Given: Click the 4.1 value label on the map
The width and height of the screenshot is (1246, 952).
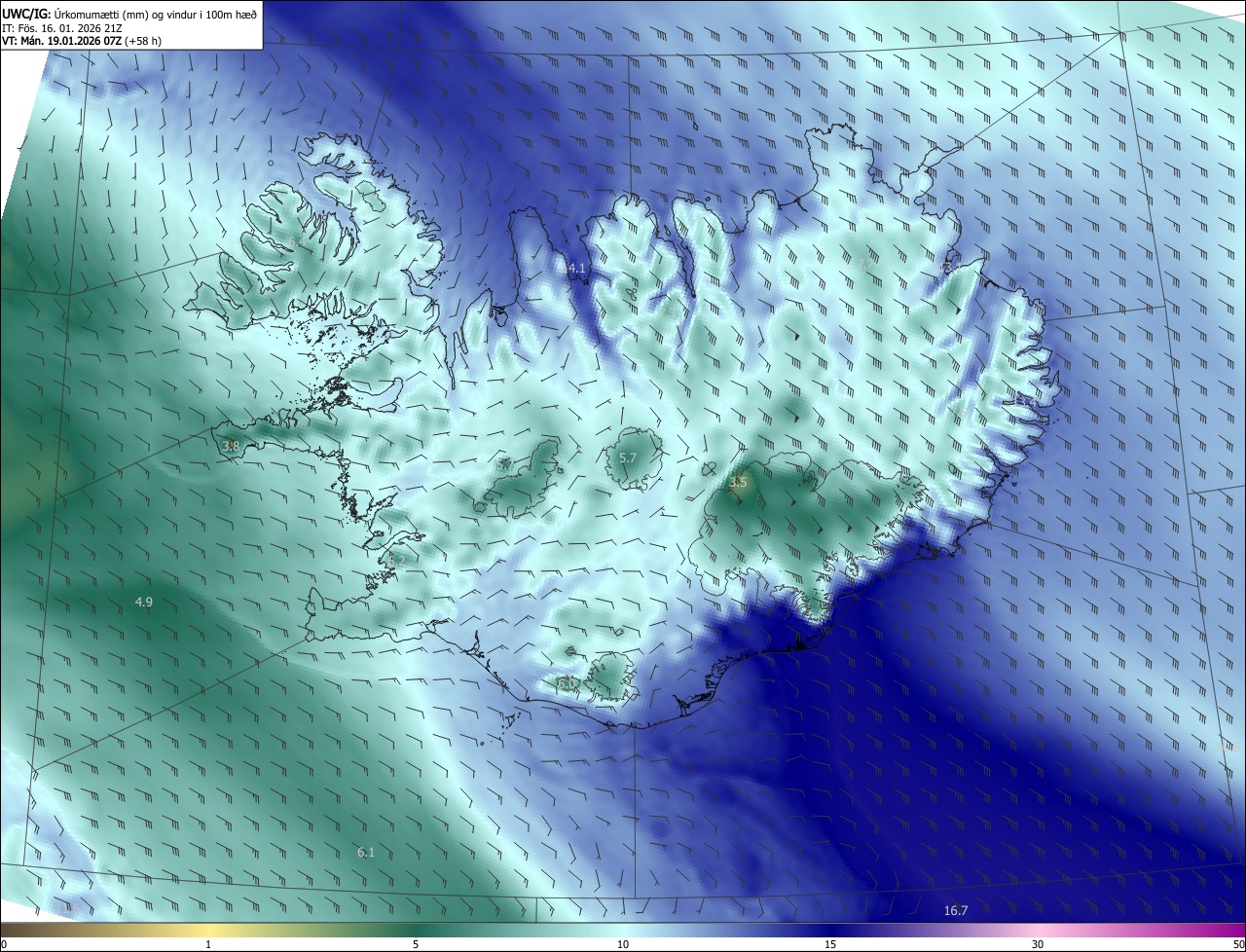Looking at the screenshot, I should [576, 268].
